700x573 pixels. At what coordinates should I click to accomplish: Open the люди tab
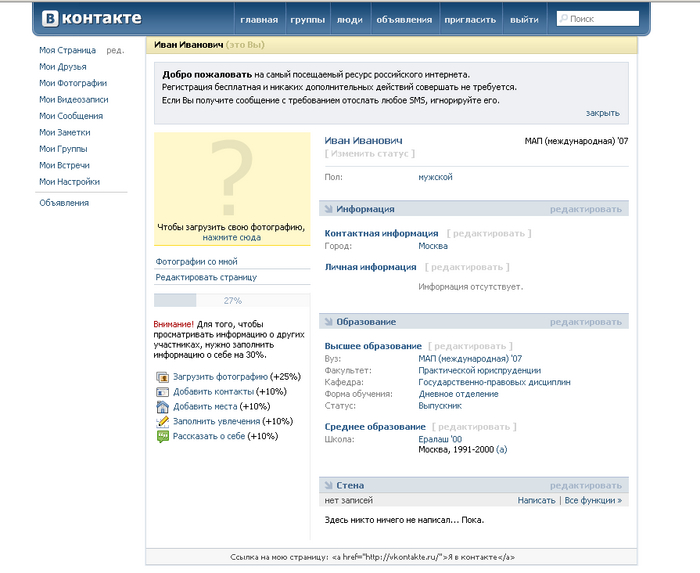pos(350,20)
